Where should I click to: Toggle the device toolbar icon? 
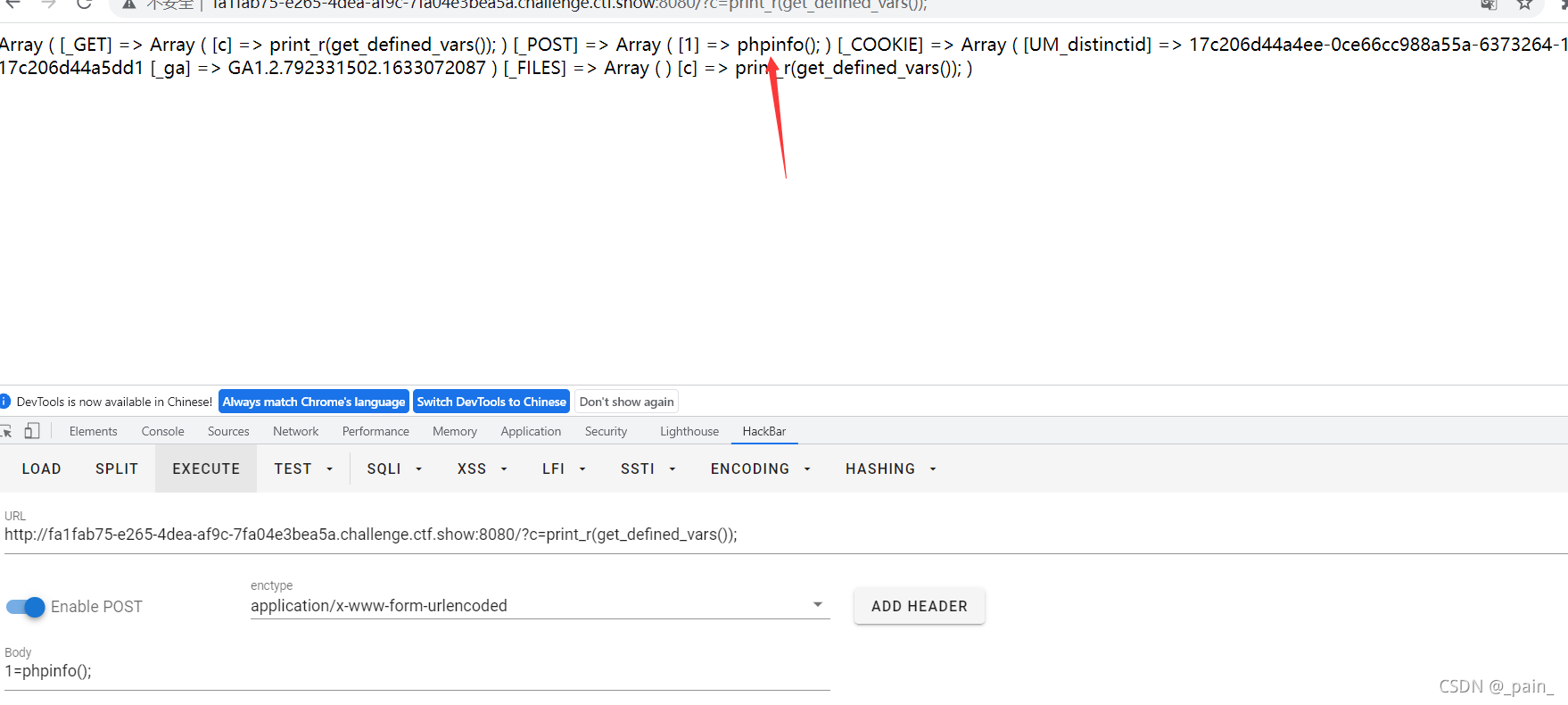coord(32,431)
